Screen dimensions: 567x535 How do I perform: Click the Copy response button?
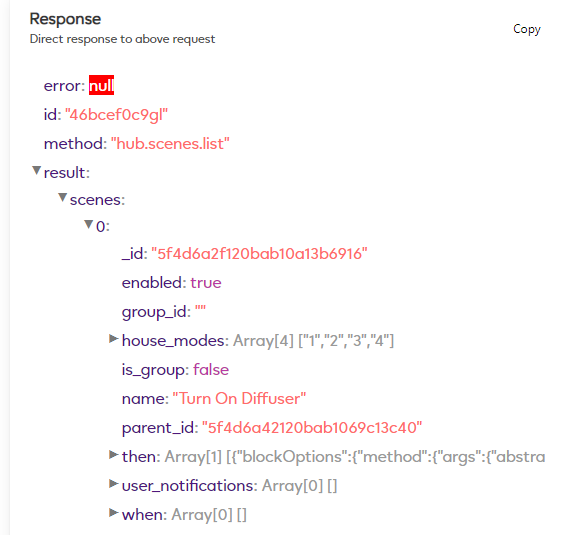pos(526,29)
